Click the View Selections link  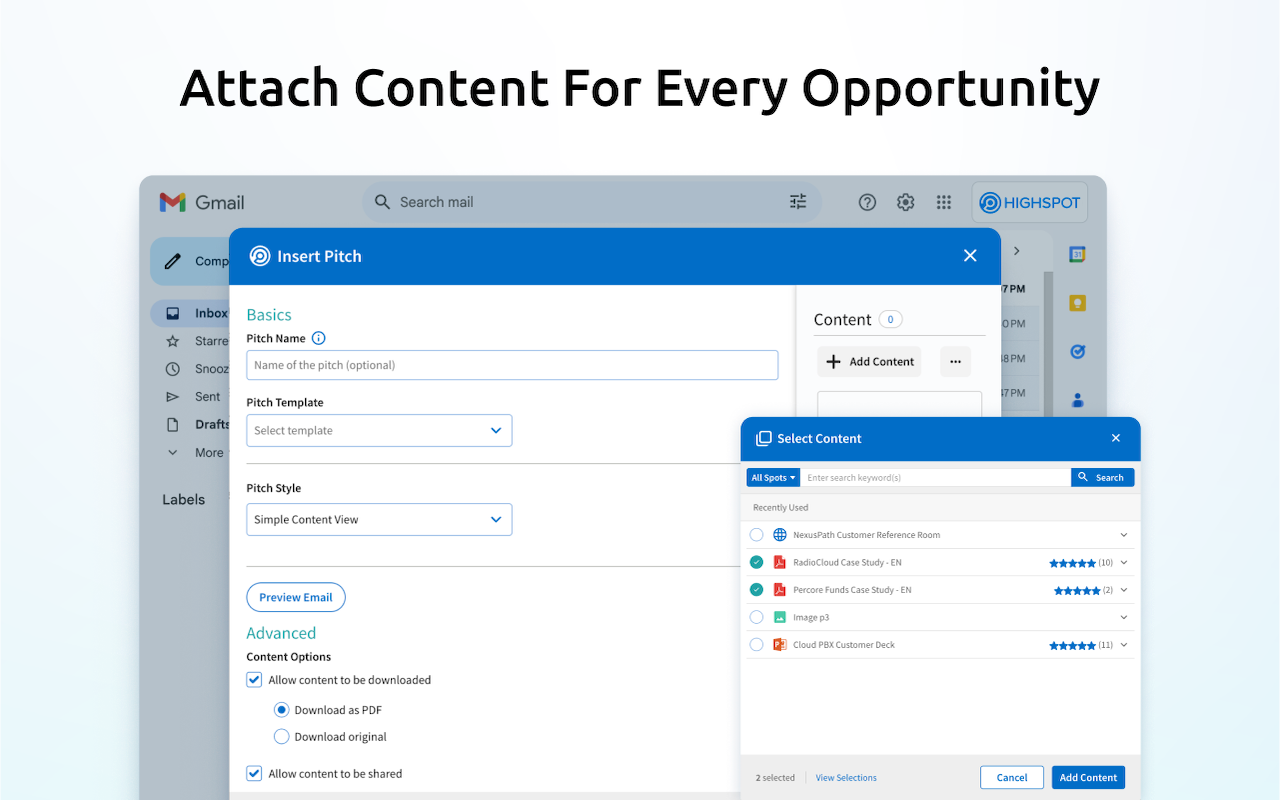tap(846, 778)
